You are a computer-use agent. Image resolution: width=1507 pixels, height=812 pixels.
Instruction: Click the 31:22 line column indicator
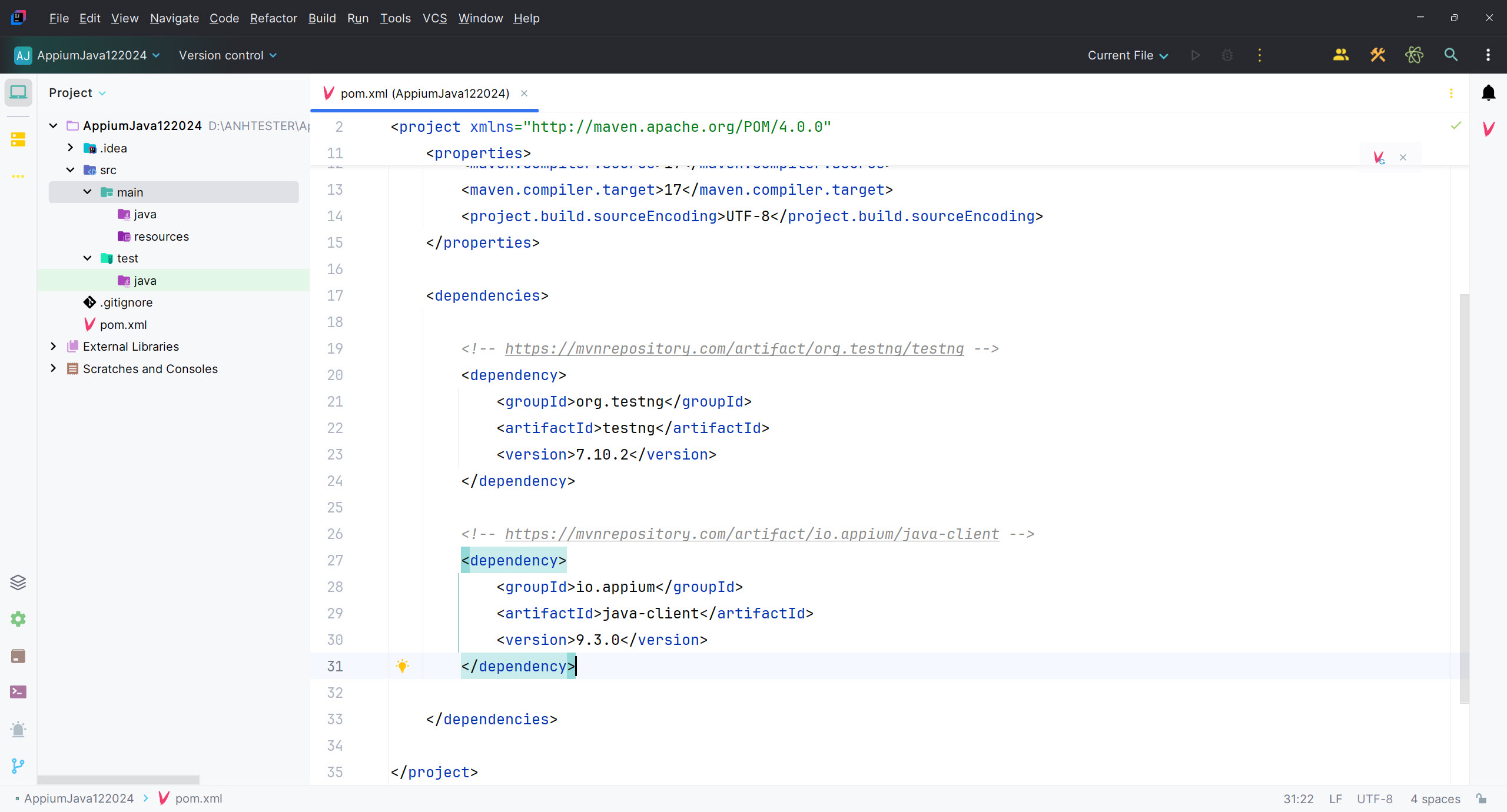click(x=1298, y=798)
